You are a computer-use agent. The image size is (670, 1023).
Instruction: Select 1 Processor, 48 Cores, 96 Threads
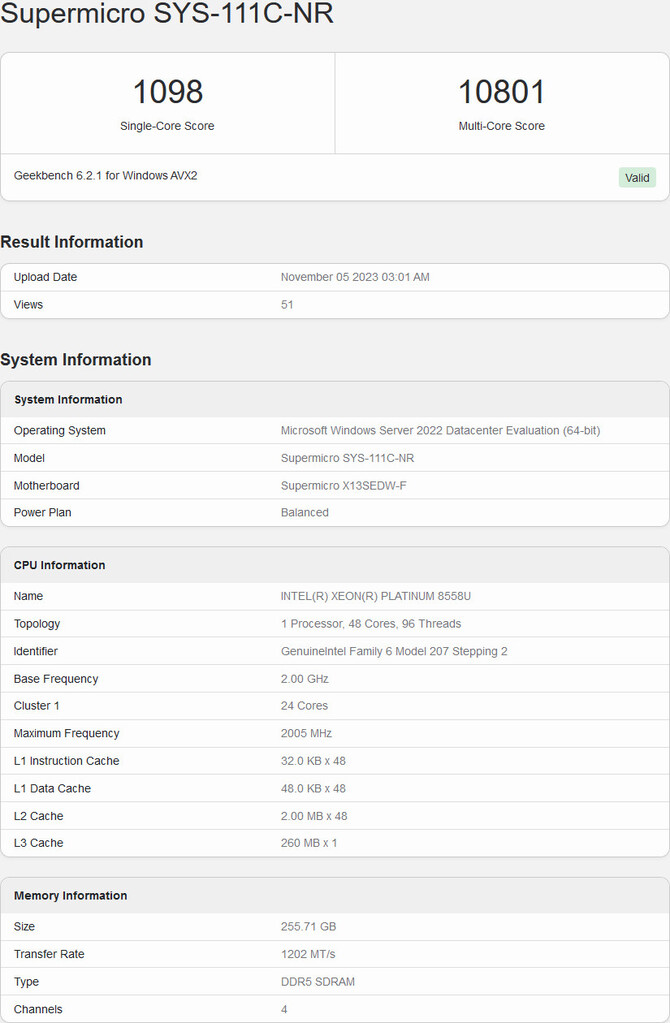coord(371,624)
